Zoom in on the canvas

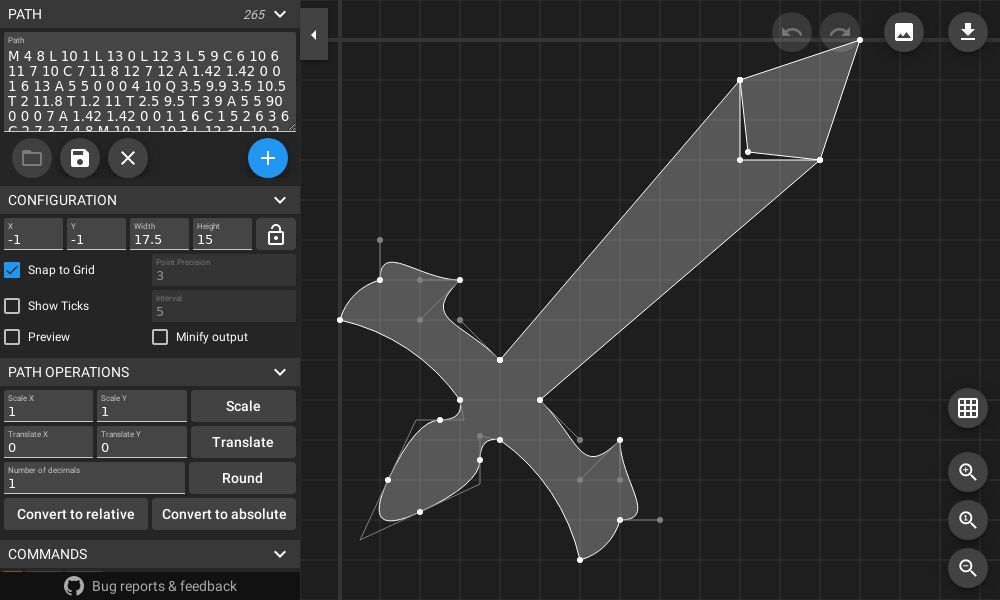[x=967, y=472]
